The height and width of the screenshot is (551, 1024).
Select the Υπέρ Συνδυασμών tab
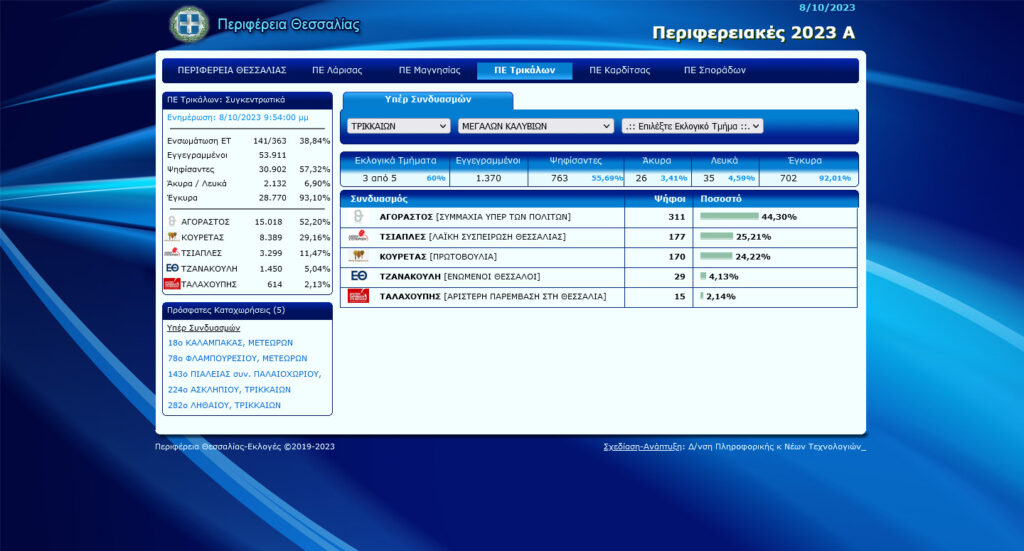428,100
